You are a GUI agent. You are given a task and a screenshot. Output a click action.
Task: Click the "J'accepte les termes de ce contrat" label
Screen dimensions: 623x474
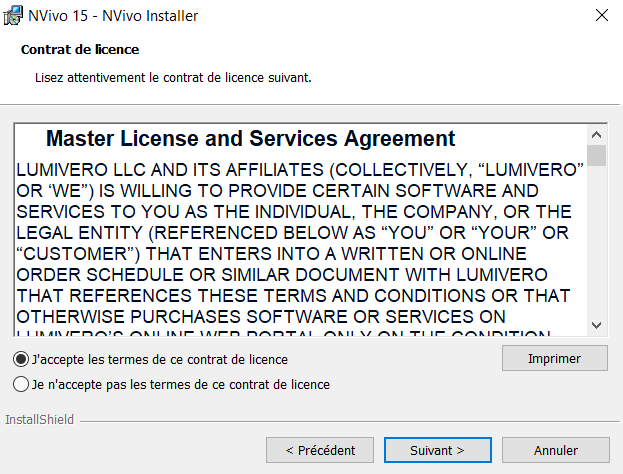(160, 359)
